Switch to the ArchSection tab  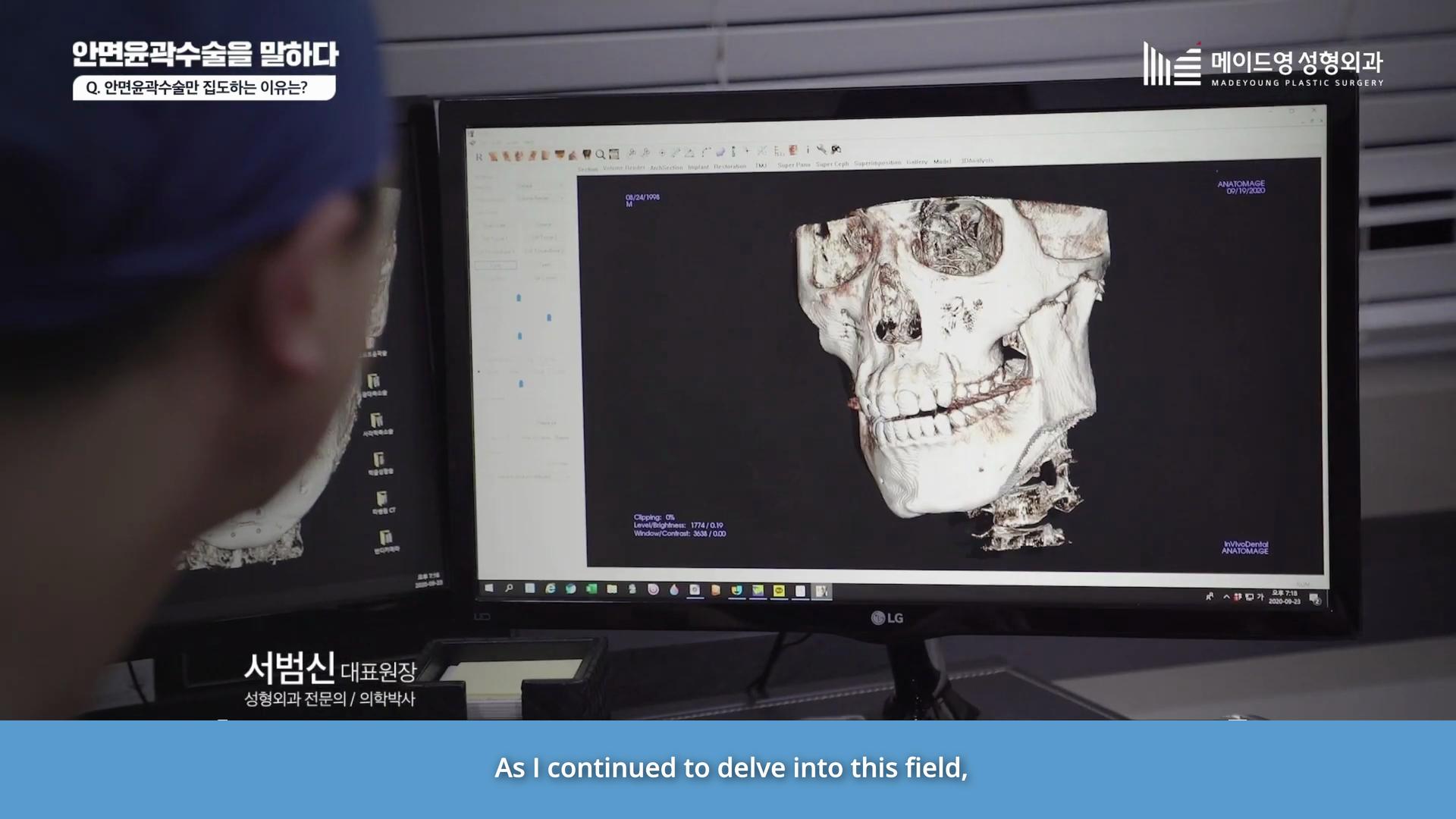pyautogui.click(x=666, y=168)
